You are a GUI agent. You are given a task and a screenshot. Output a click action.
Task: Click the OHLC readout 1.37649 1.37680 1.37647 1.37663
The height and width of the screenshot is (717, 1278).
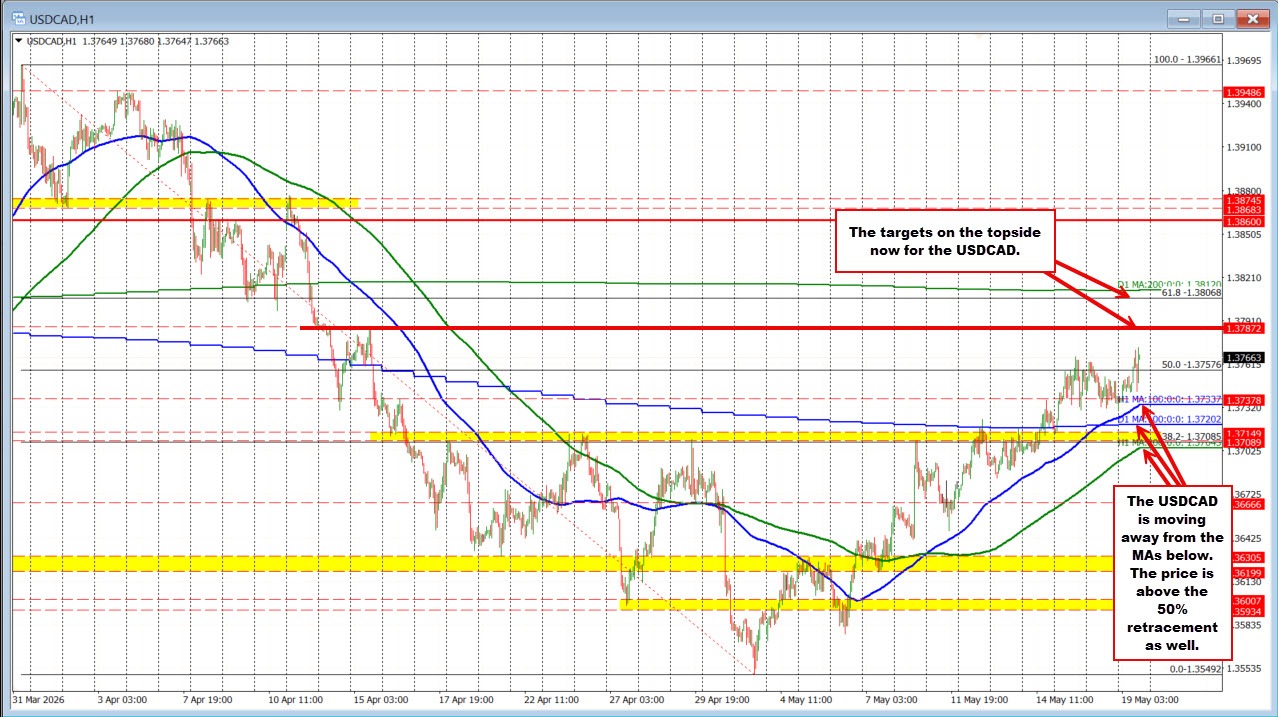pyautogui.click(x=155, y=41)
